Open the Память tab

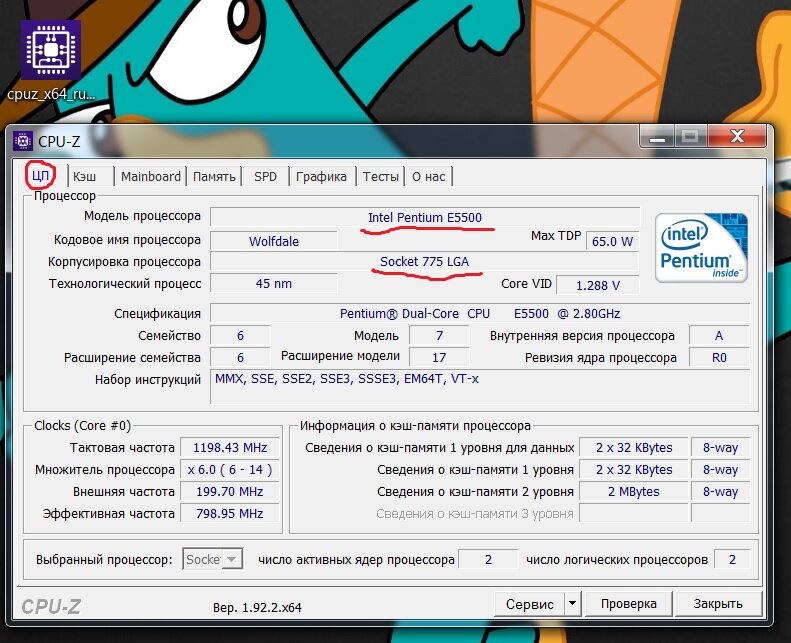coord(214,177)
